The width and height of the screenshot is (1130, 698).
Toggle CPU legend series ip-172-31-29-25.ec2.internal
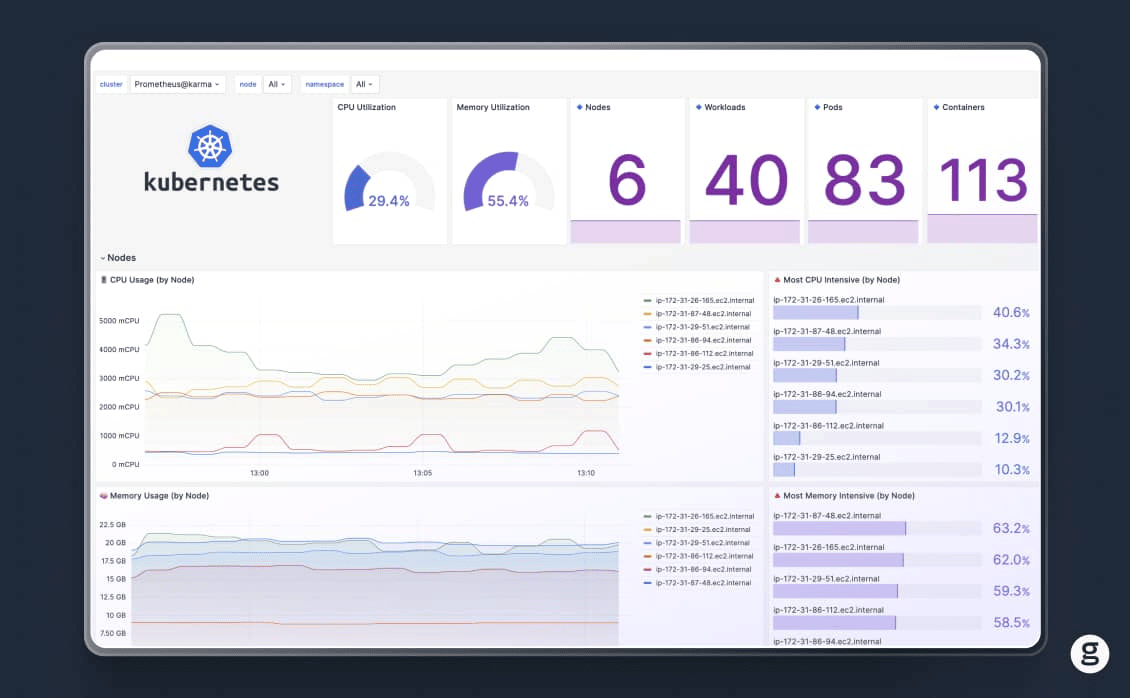pyautogui.click(x=703, y=367)
